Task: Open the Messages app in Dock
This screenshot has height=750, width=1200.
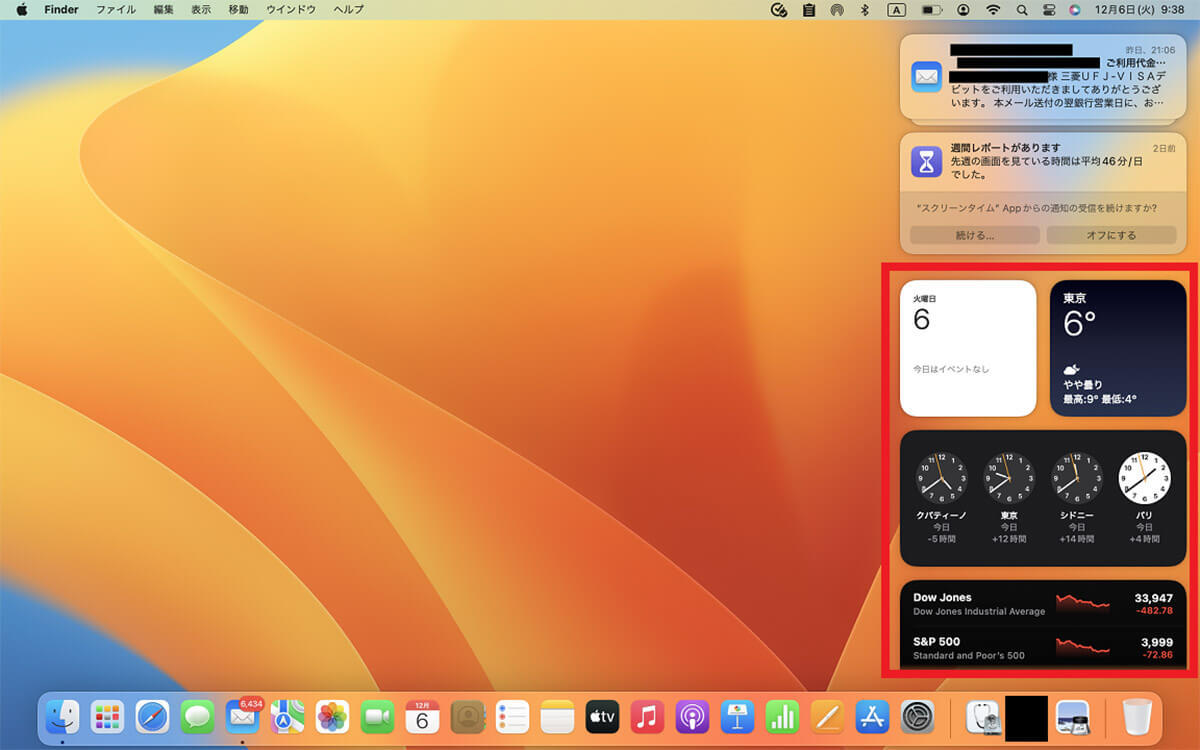Action: coord(197,716)
